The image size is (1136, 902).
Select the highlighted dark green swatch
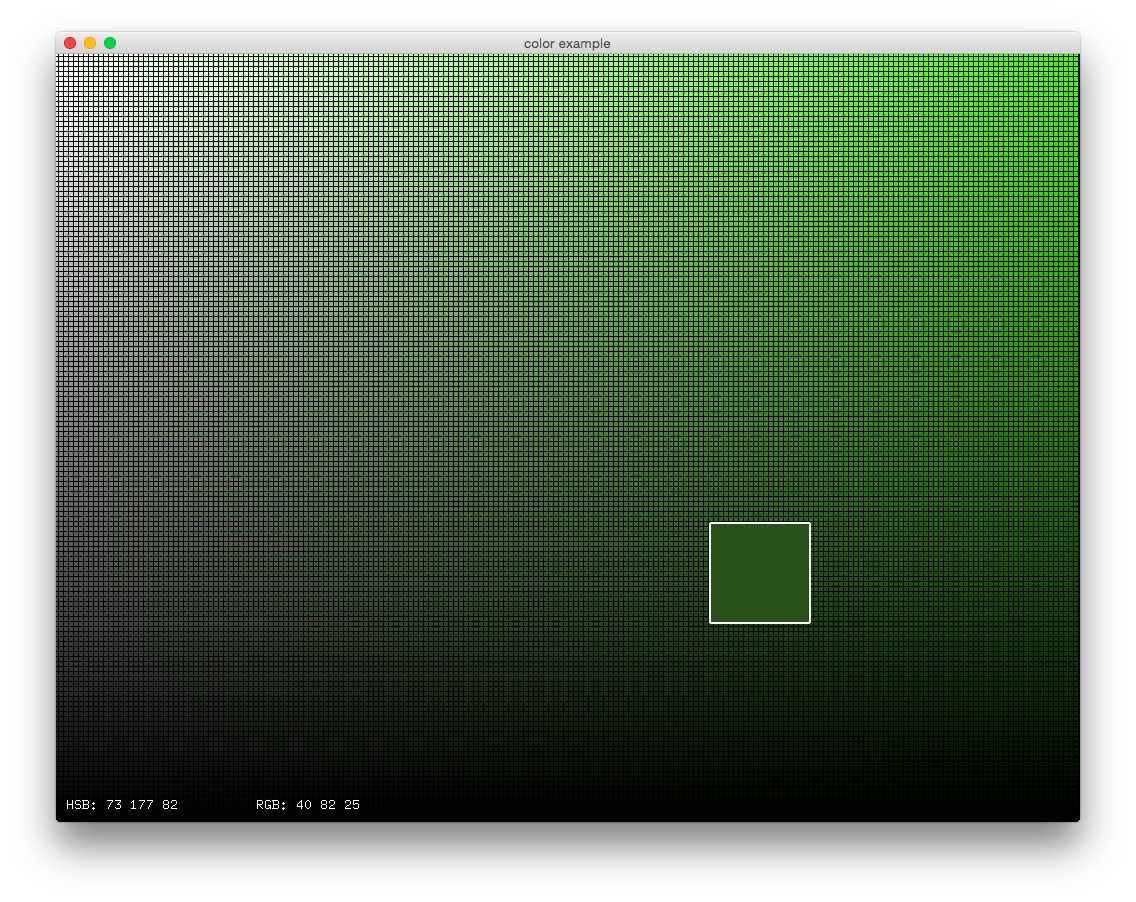(x=760, y=572)
